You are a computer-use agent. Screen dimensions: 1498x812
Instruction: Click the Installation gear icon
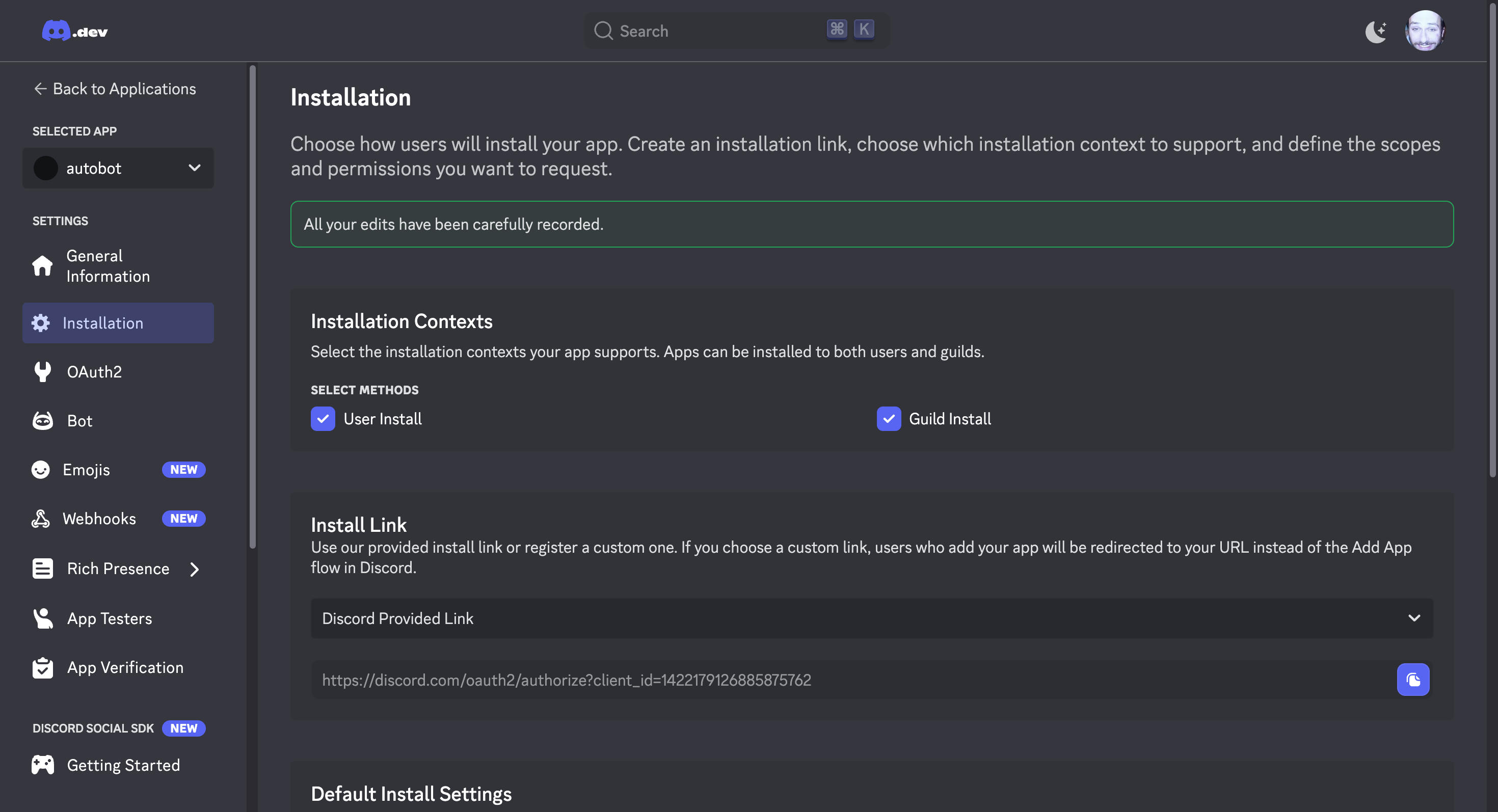point(41,322)
